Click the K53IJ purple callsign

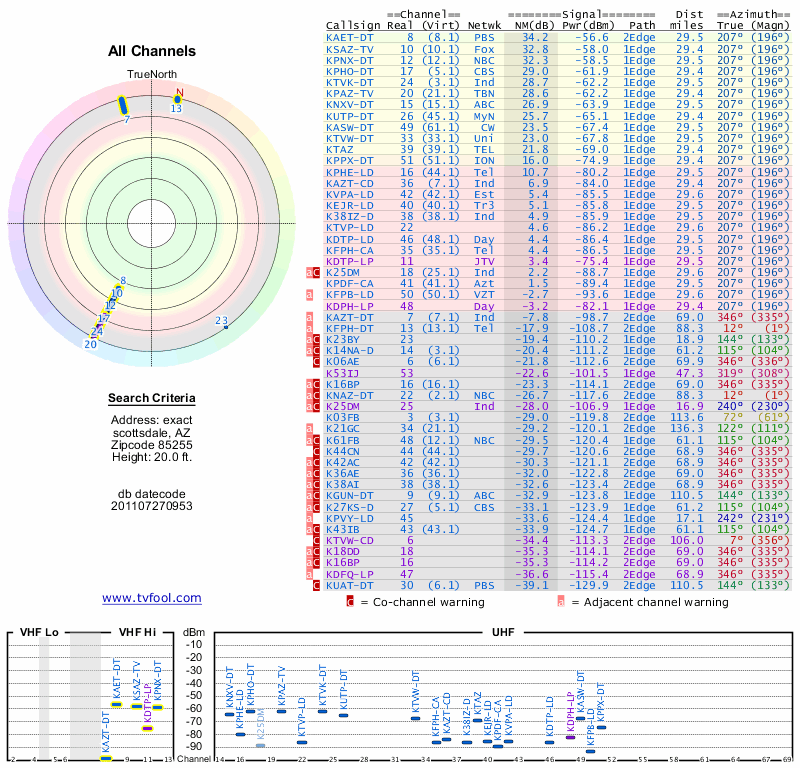click(343, 373)
